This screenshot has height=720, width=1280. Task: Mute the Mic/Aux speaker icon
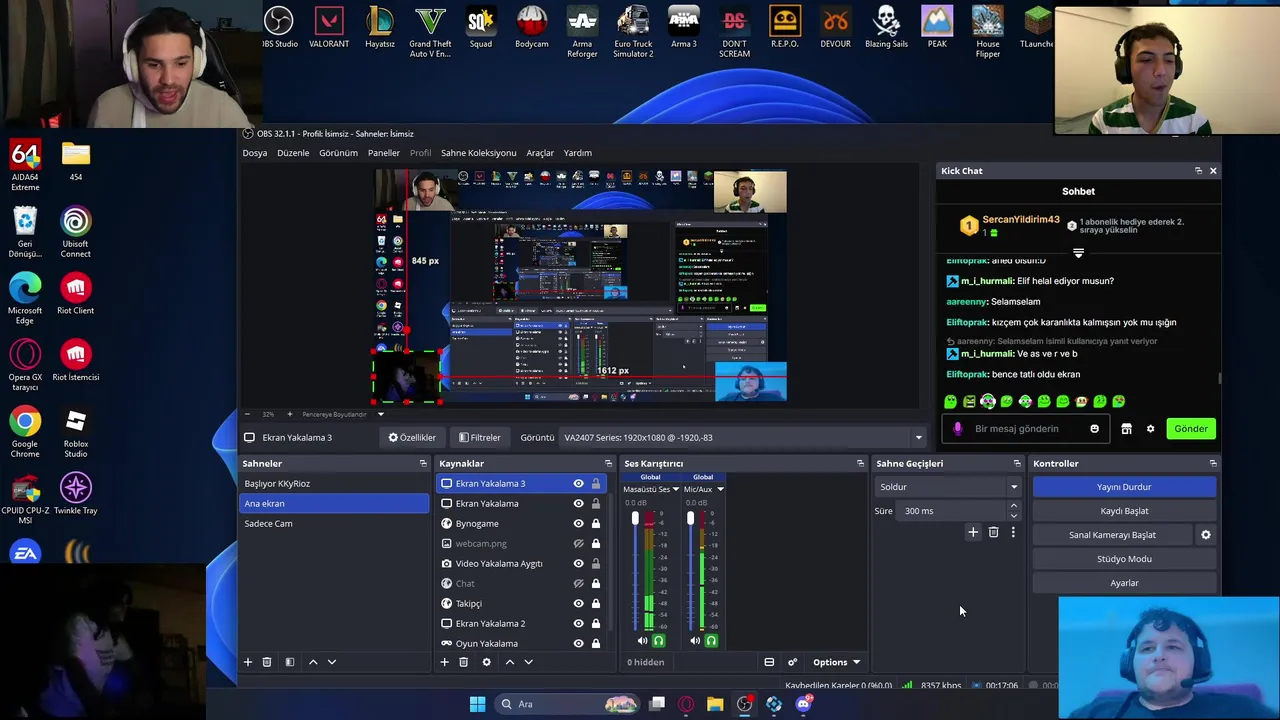695,641
